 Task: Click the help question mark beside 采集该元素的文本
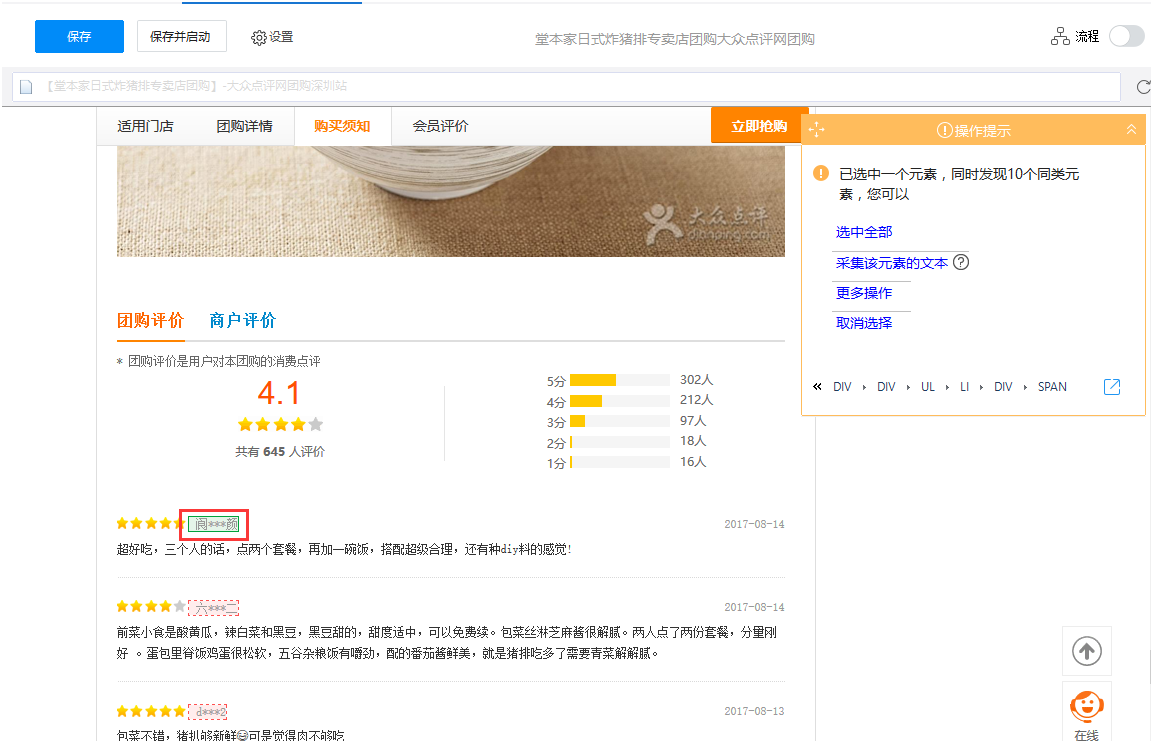click(961, 262)
